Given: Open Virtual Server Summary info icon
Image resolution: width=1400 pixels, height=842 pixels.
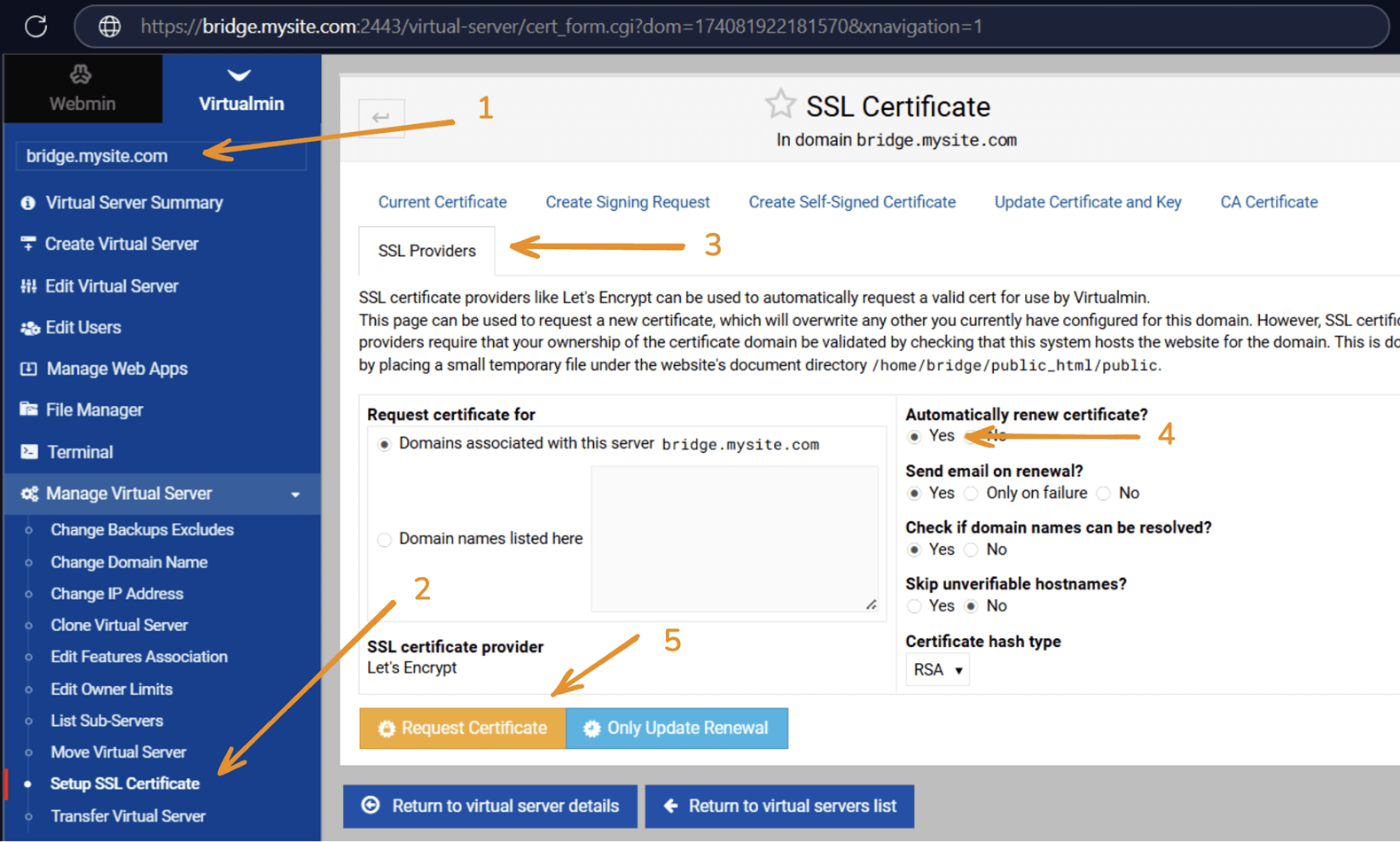Looking at the screenshot, I should coord(28,203).
